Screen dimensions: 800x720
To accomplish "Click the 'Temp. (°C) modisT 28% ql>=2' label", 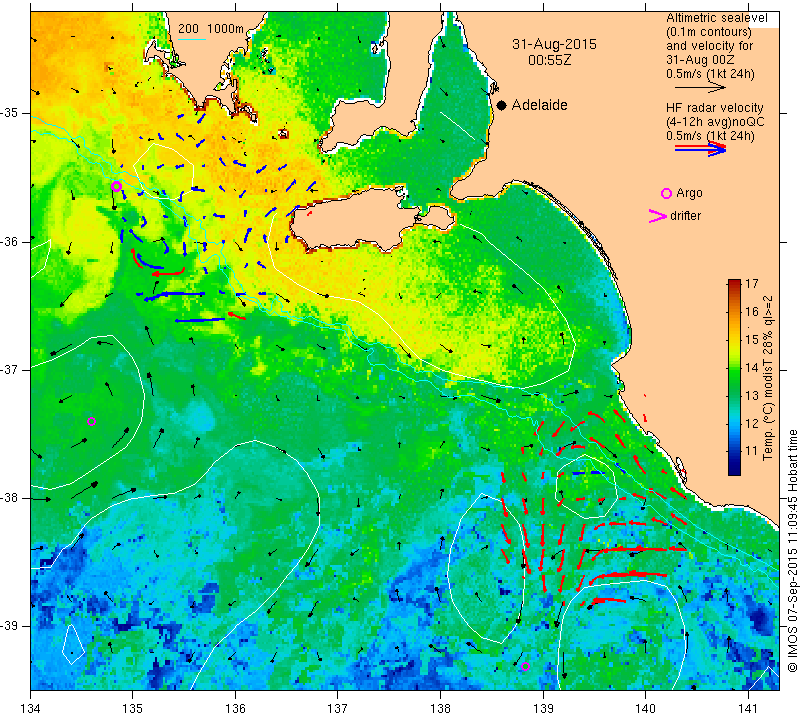I will click(x=768, y=378).
